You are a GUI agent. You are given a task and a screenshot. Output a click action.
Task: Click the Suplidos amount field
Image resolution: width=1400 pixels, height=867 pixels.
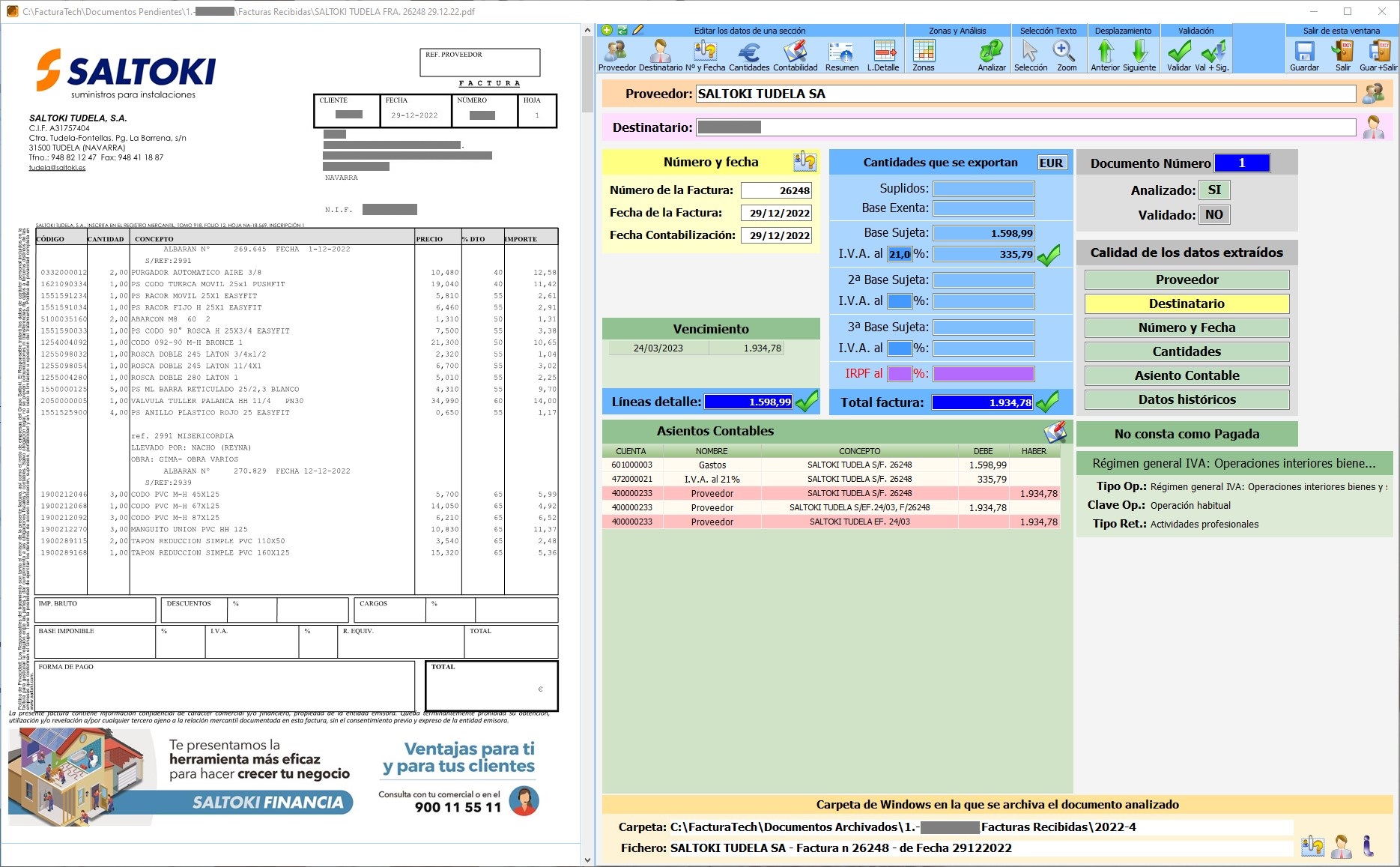click(x=984, y=189)
